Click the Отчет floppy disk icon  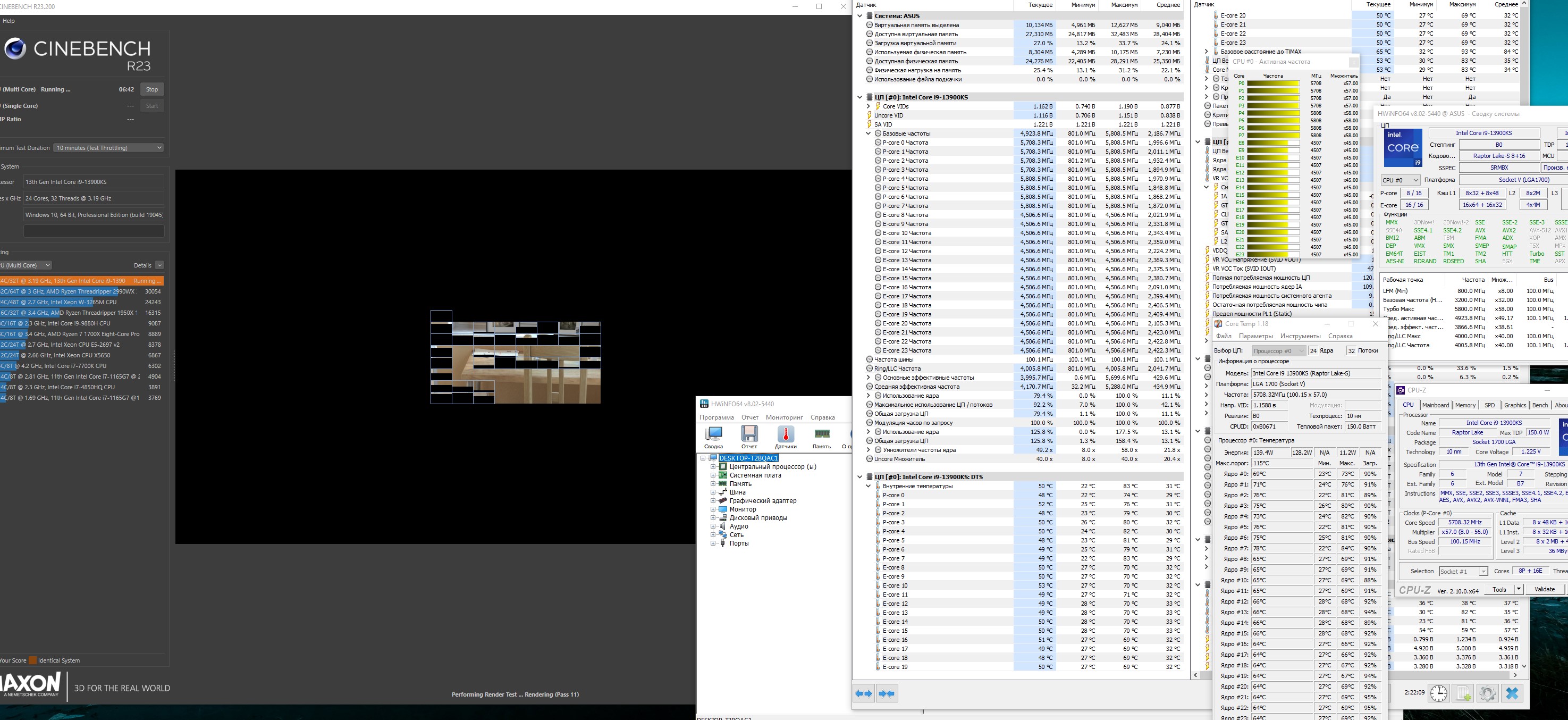pyautogui.click(x=749, y=434)
